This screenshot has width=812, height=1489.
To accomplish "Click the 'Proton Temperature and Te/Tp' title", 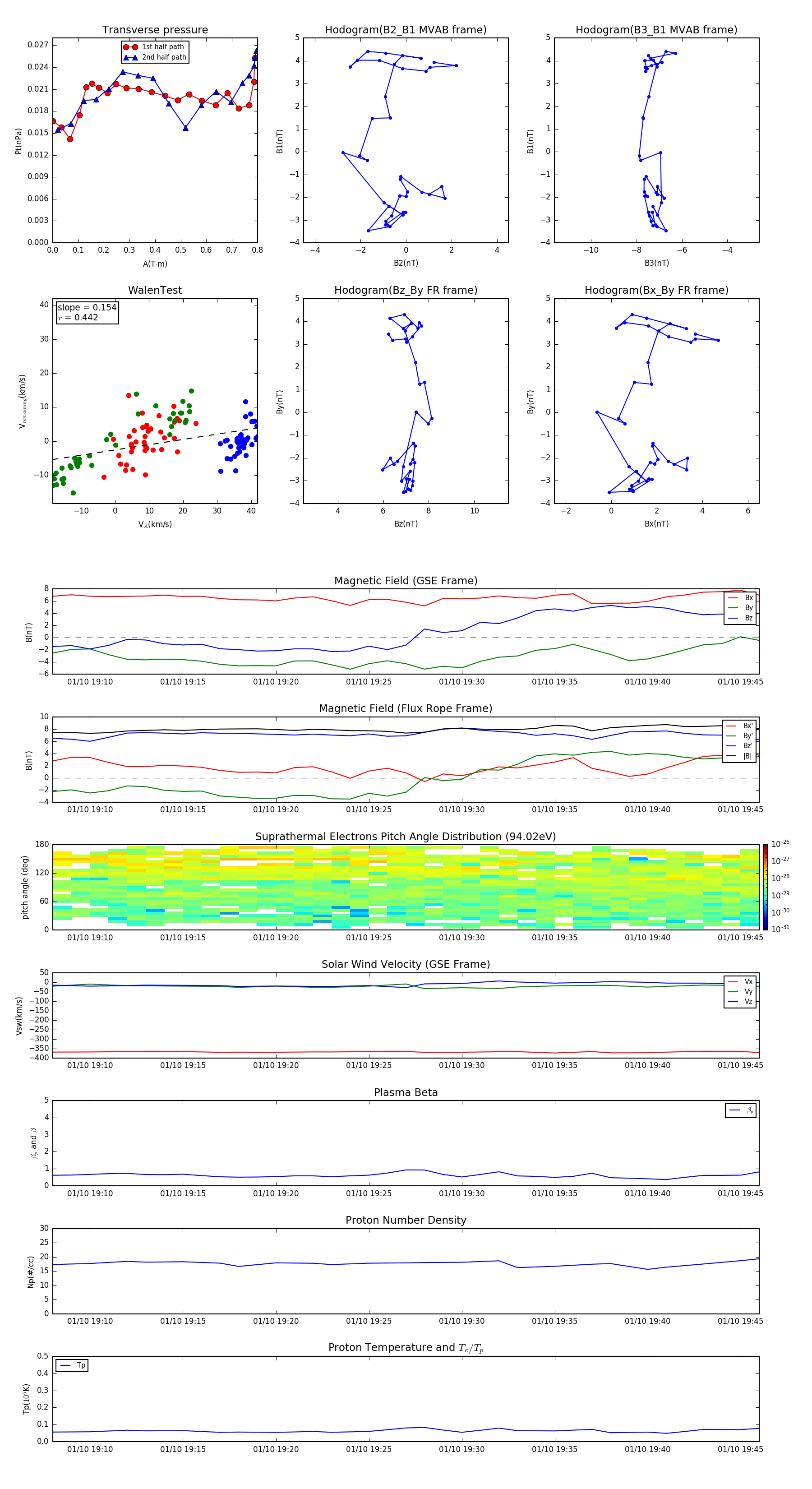I will click(x=406, y=1348).
